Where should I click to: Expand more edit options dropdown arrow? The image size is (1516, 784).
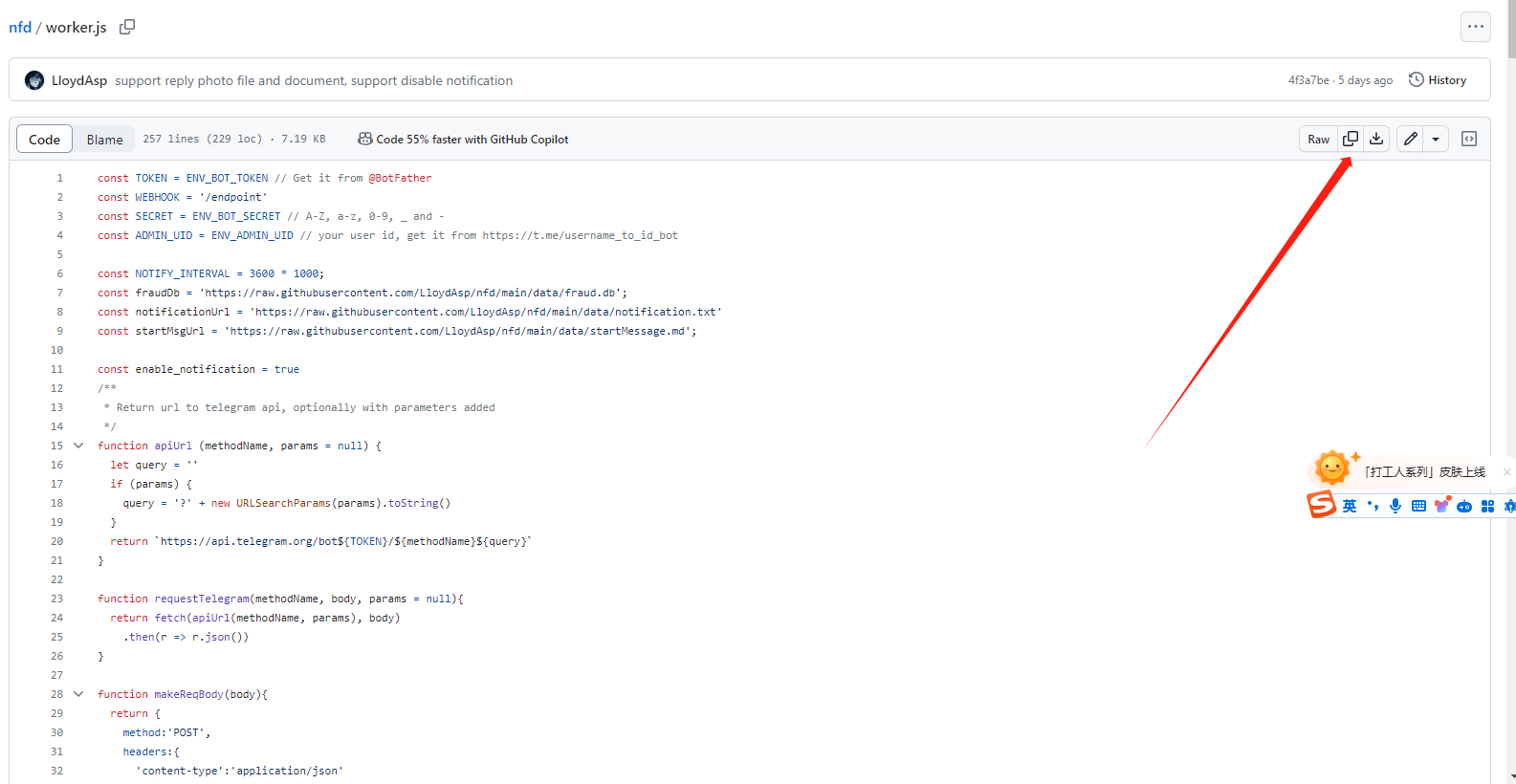pos(1436,139)
